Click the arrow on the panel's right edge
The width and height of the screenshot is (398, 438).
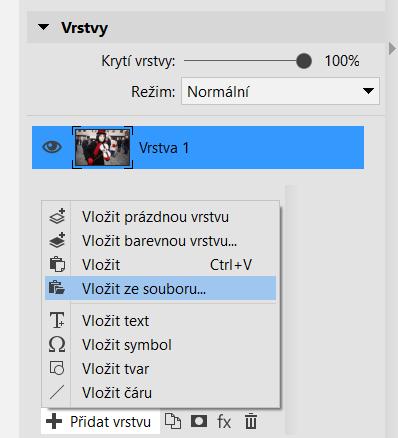point(392,49)
